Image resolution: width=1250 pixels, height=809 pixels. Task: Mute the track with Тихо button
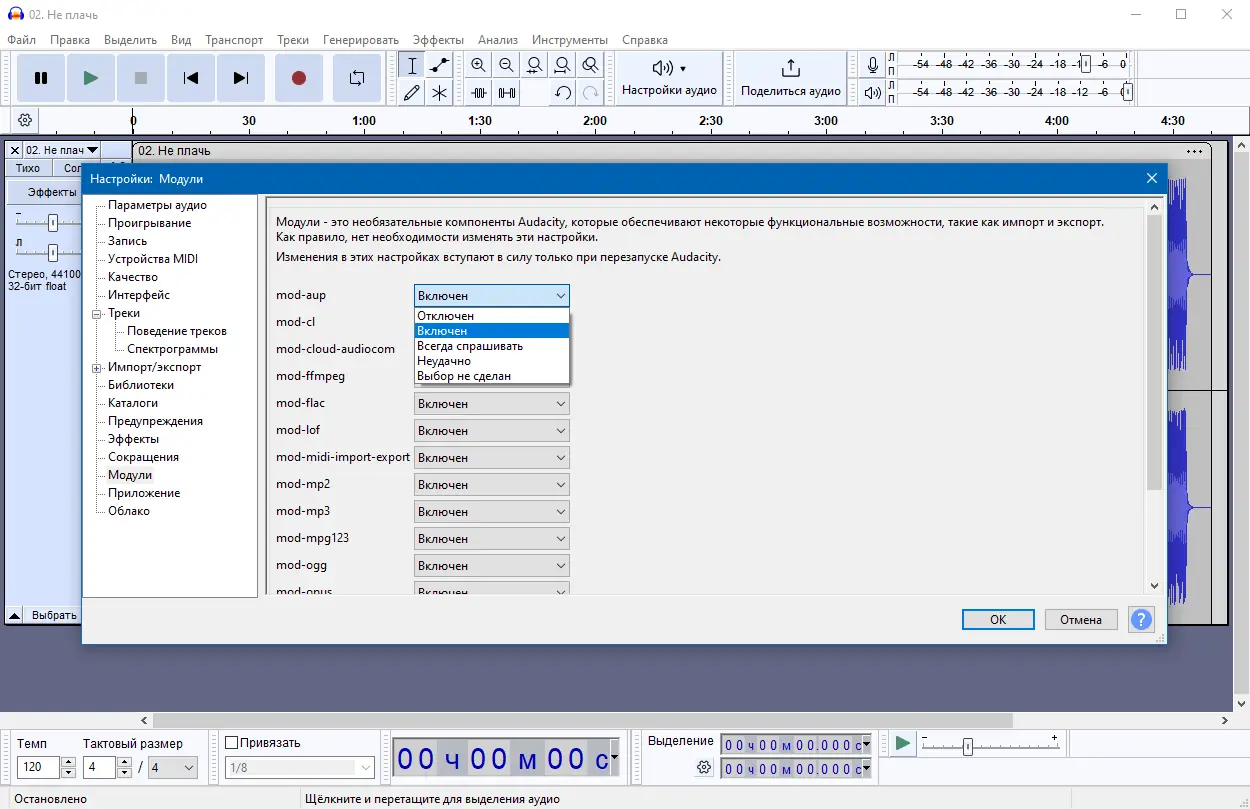coord(27,167)
